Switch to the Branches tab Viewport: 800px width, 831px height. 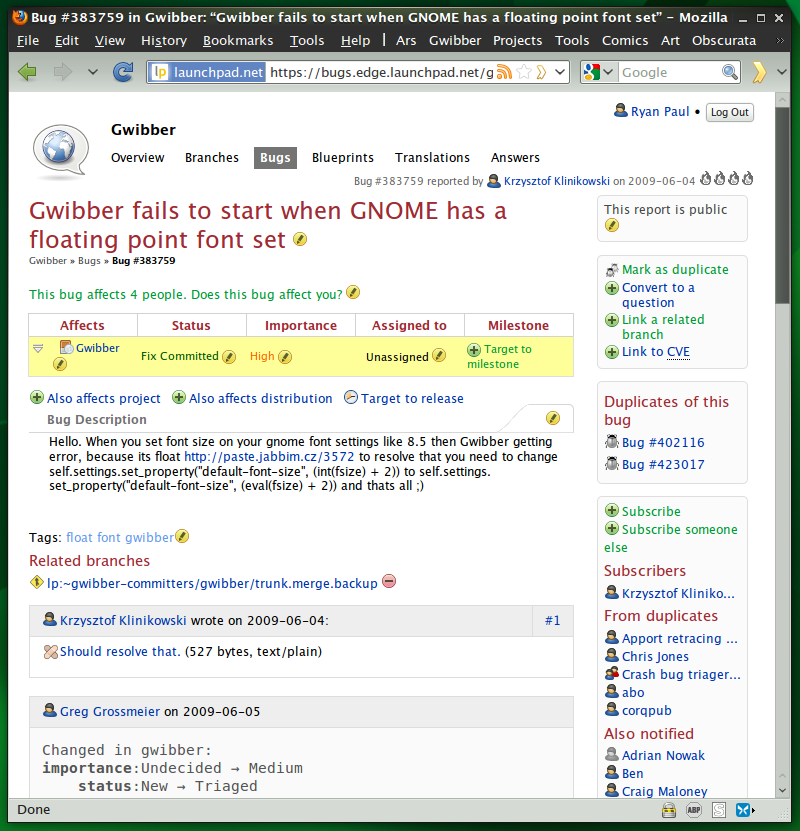pyautogui.click(x=212, y=157)
